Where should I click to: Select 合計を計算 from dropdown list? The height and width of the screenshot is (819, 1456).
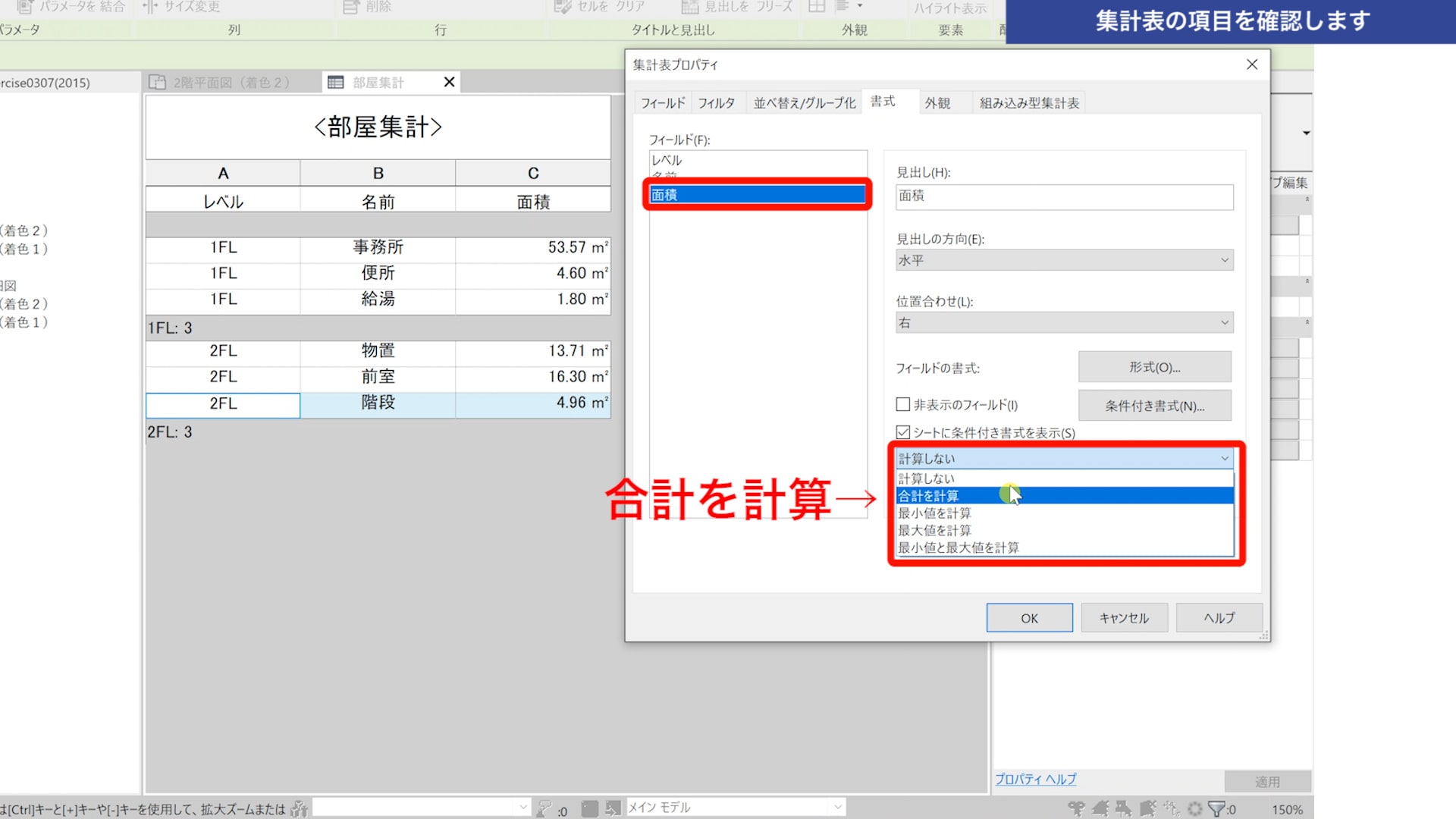pyautogui.click(x=928, y=496)
